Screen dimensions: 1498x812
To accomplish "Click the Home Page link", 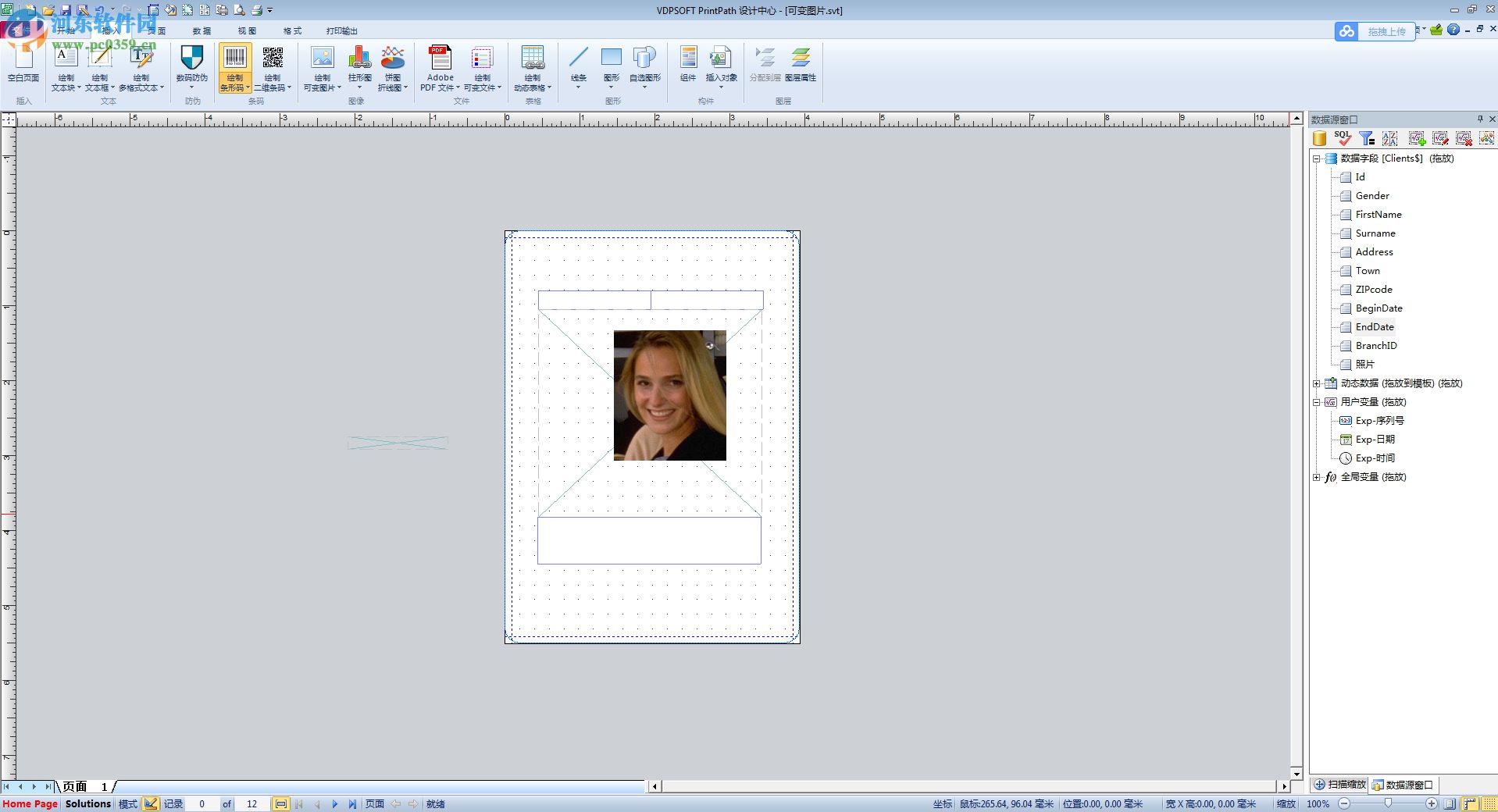I will [x=30, y=803].
